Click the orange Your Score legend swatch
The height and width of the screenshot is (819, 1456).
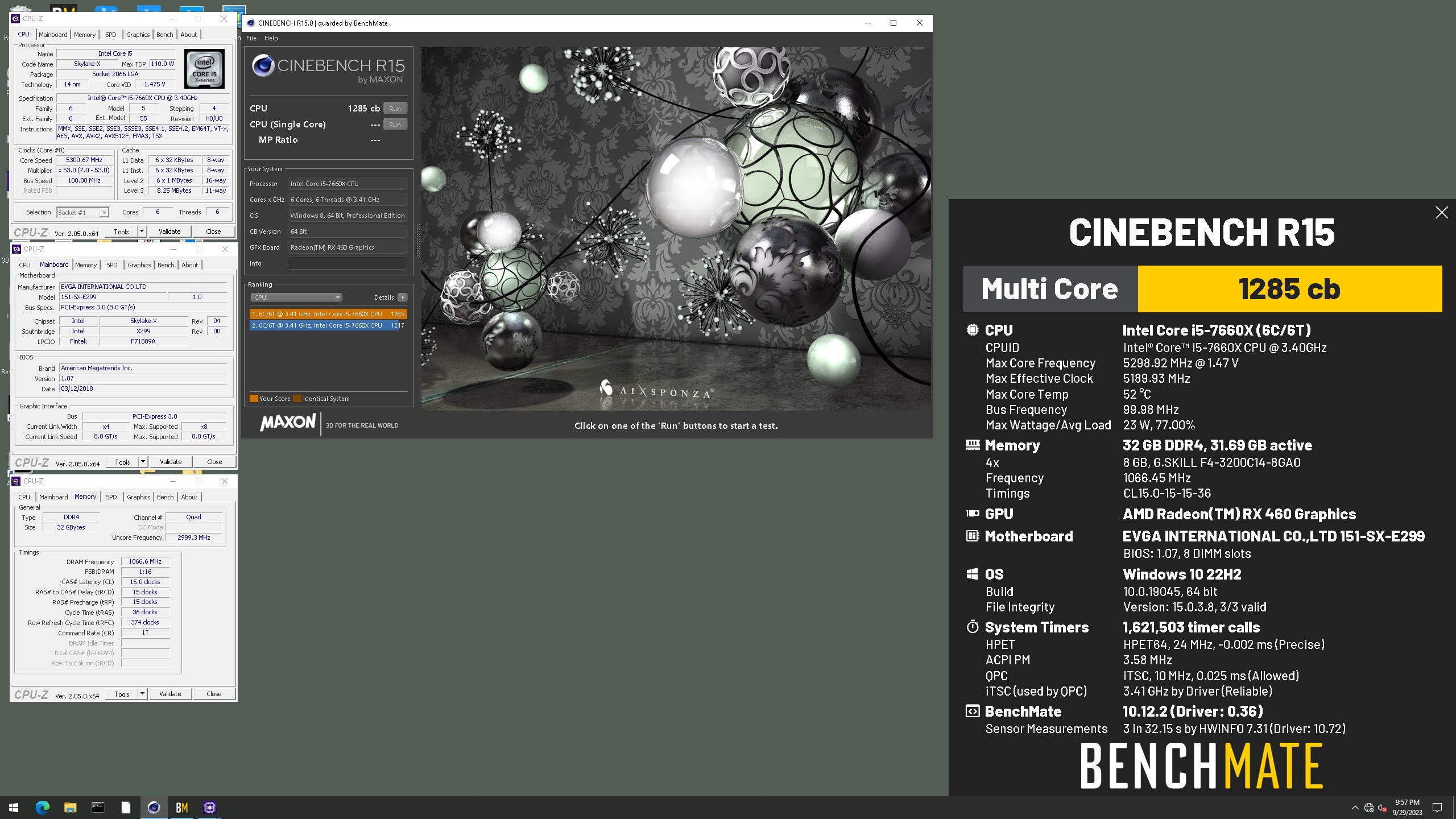coord(254,399)
